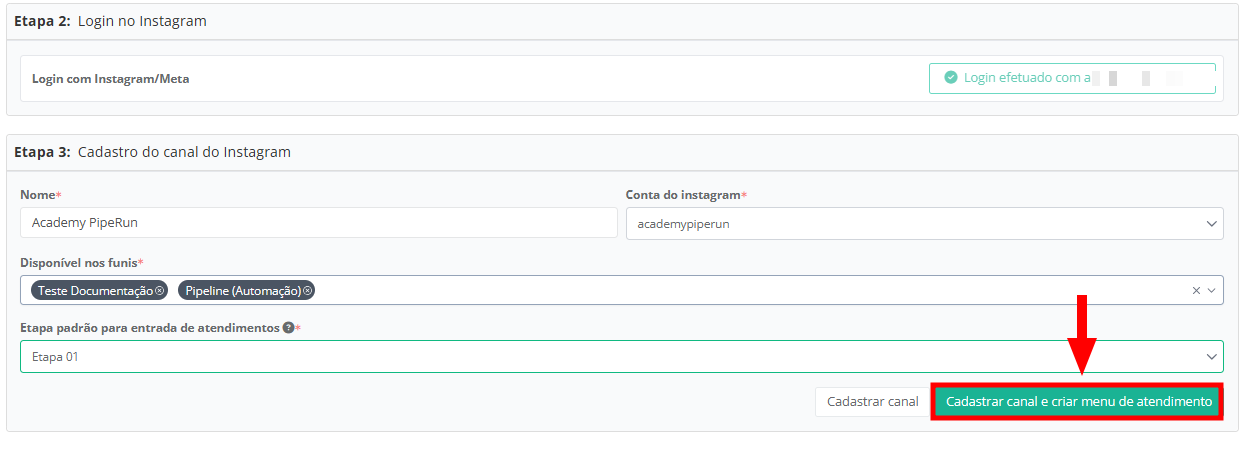The height and width of the screenshot is (461, 1251).
Task: Remove the Pipeline (Automação) funnel tag
Action: point(308,291)
